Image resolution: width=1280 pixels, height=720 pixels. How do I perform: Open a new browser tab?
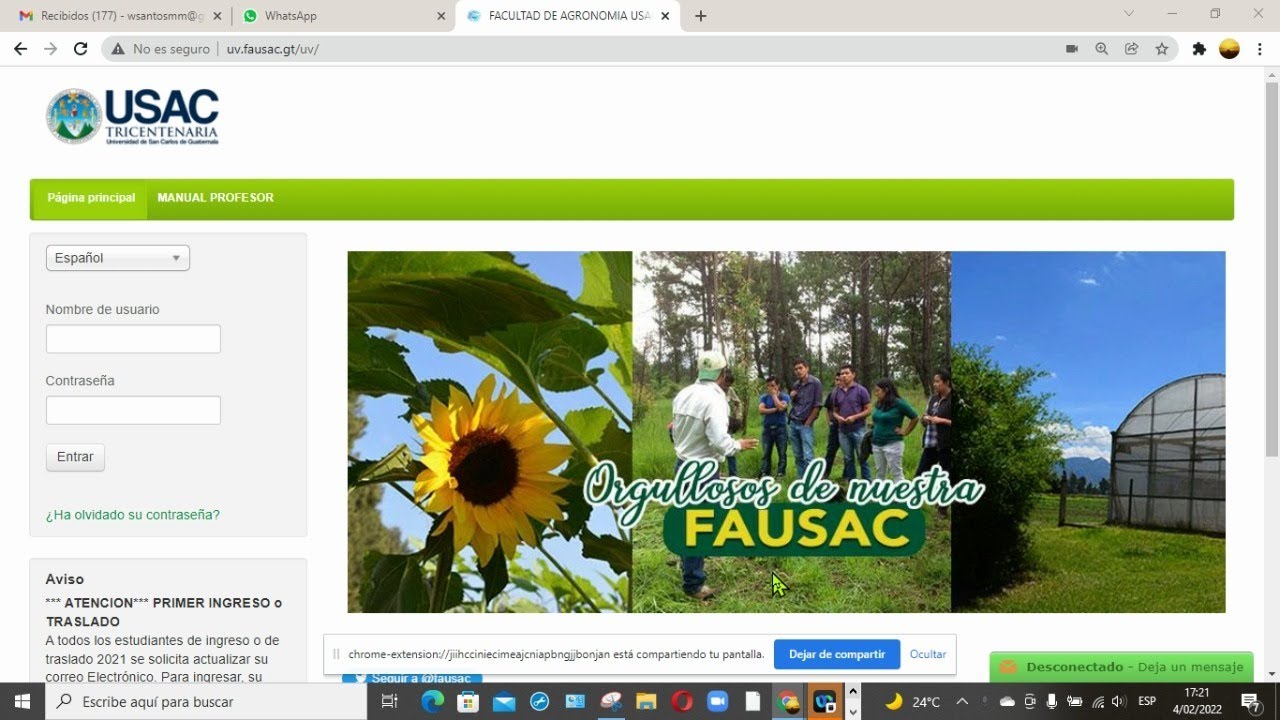tap(701, 16)
